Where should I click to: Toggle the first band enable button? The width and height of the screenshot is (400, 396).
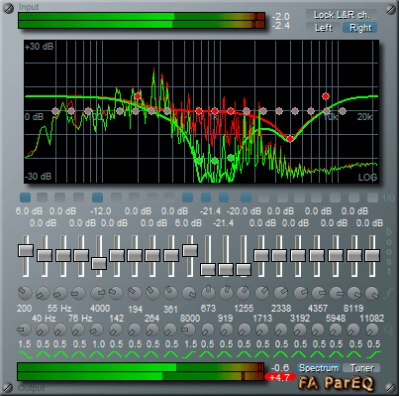click(x=25, y=197)
